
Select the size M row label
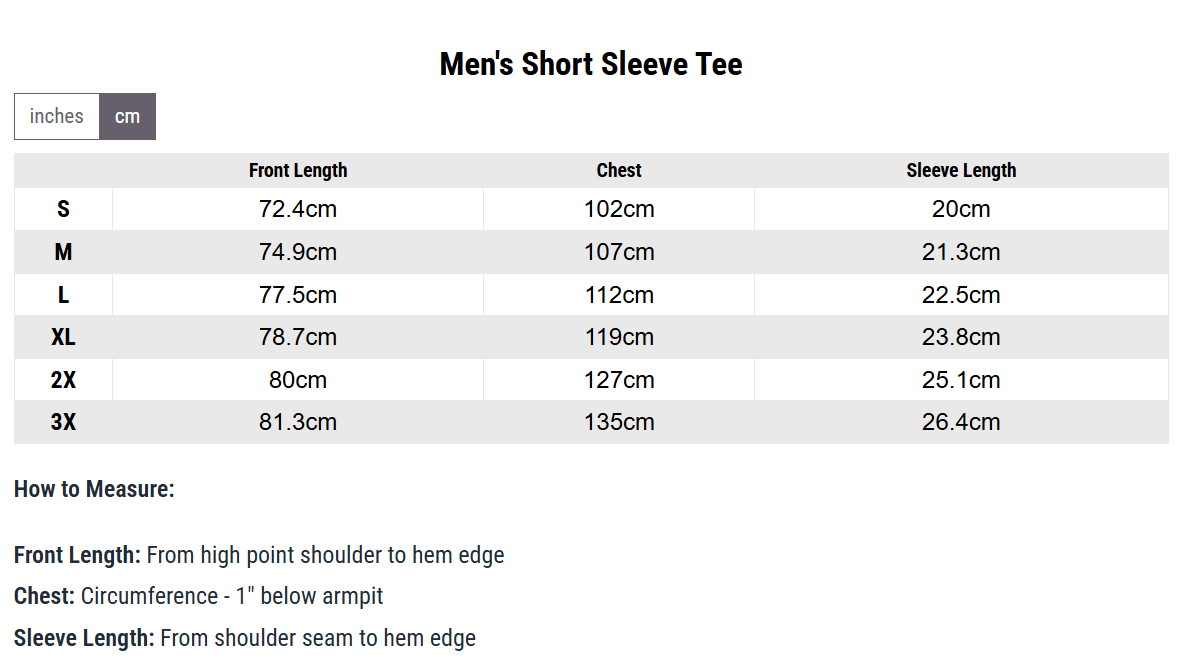[63, 252]
